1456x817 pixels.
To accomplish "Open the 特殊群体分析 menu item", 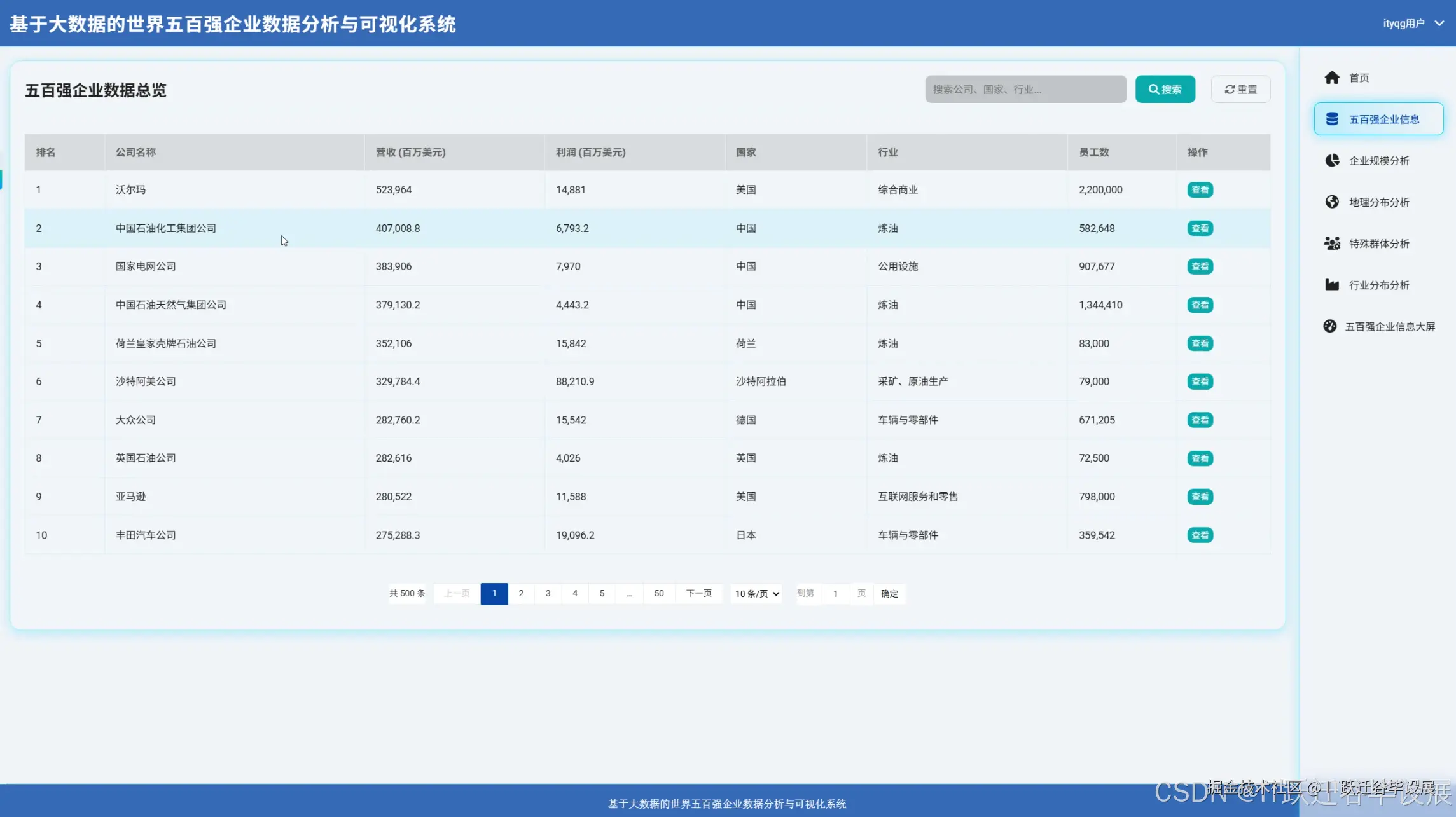I will [1378, 243].
